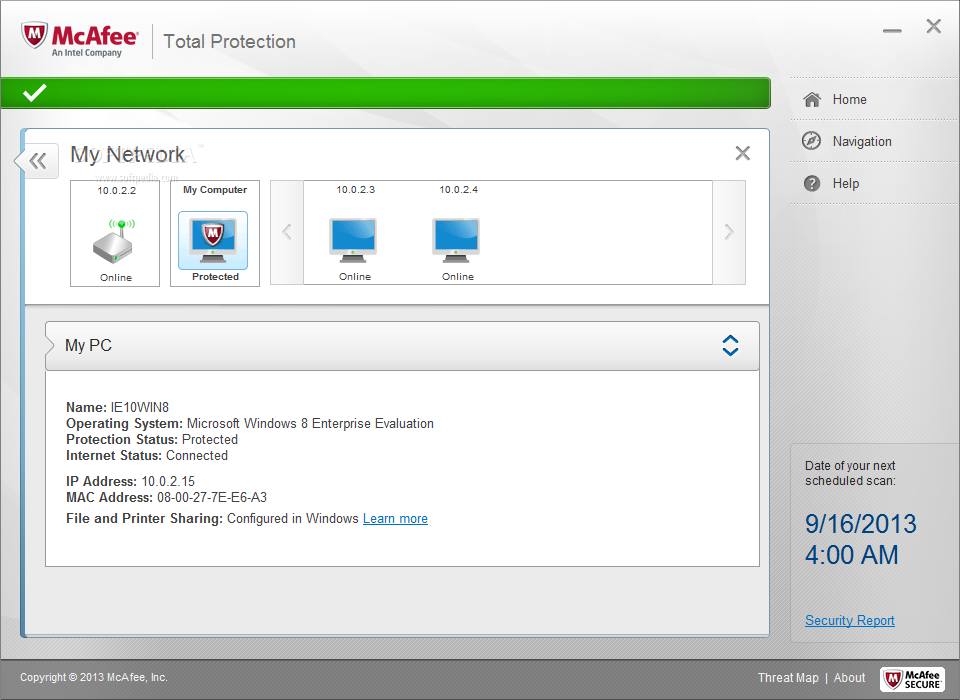Image resolution: width=960 pixels, height=700 pixels.
Task: Click the Copyright 2013 McAfee footer text
Action: pyautogui.click(x=94, y=677)
